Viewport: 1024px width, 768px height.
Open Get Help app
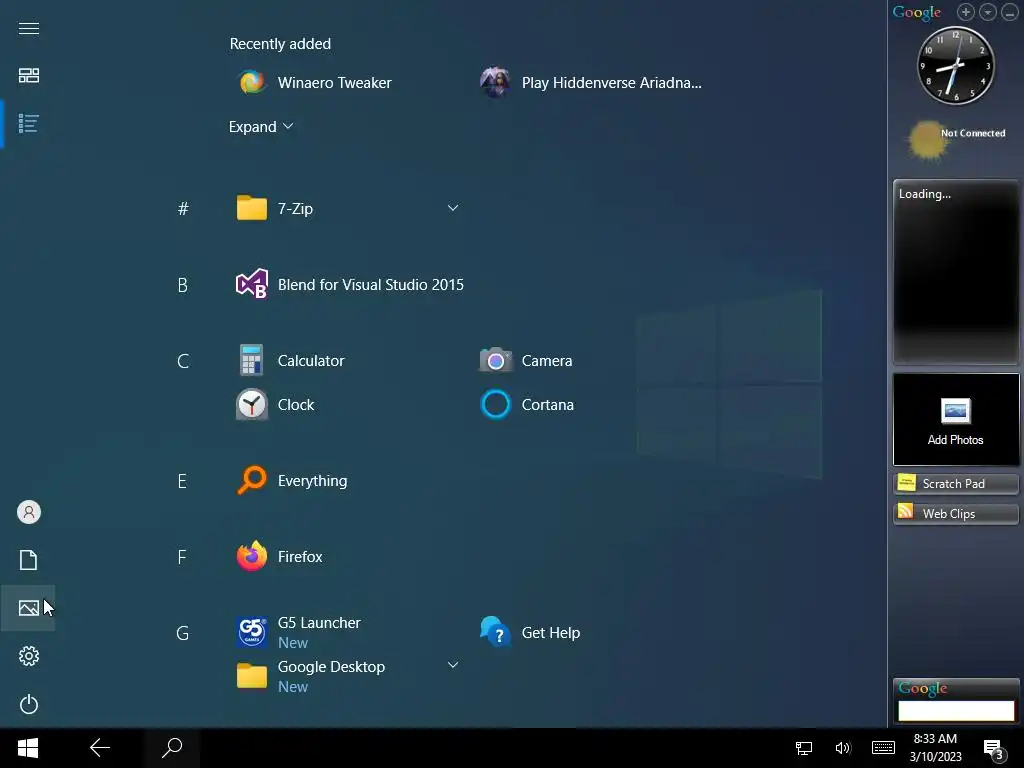tap(530, 632)
